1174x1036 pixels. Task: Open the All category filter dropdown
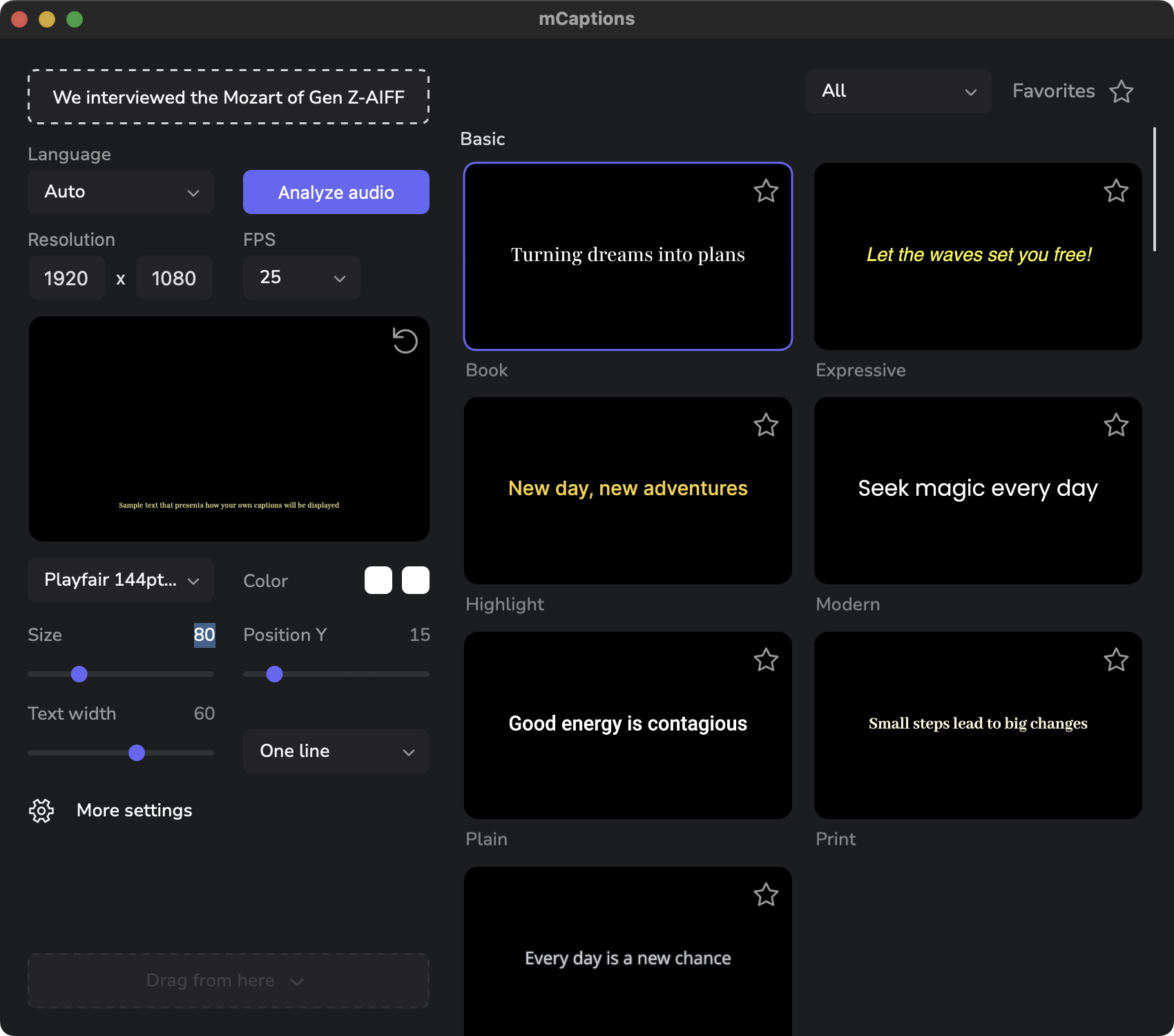[x=898, y=91]
